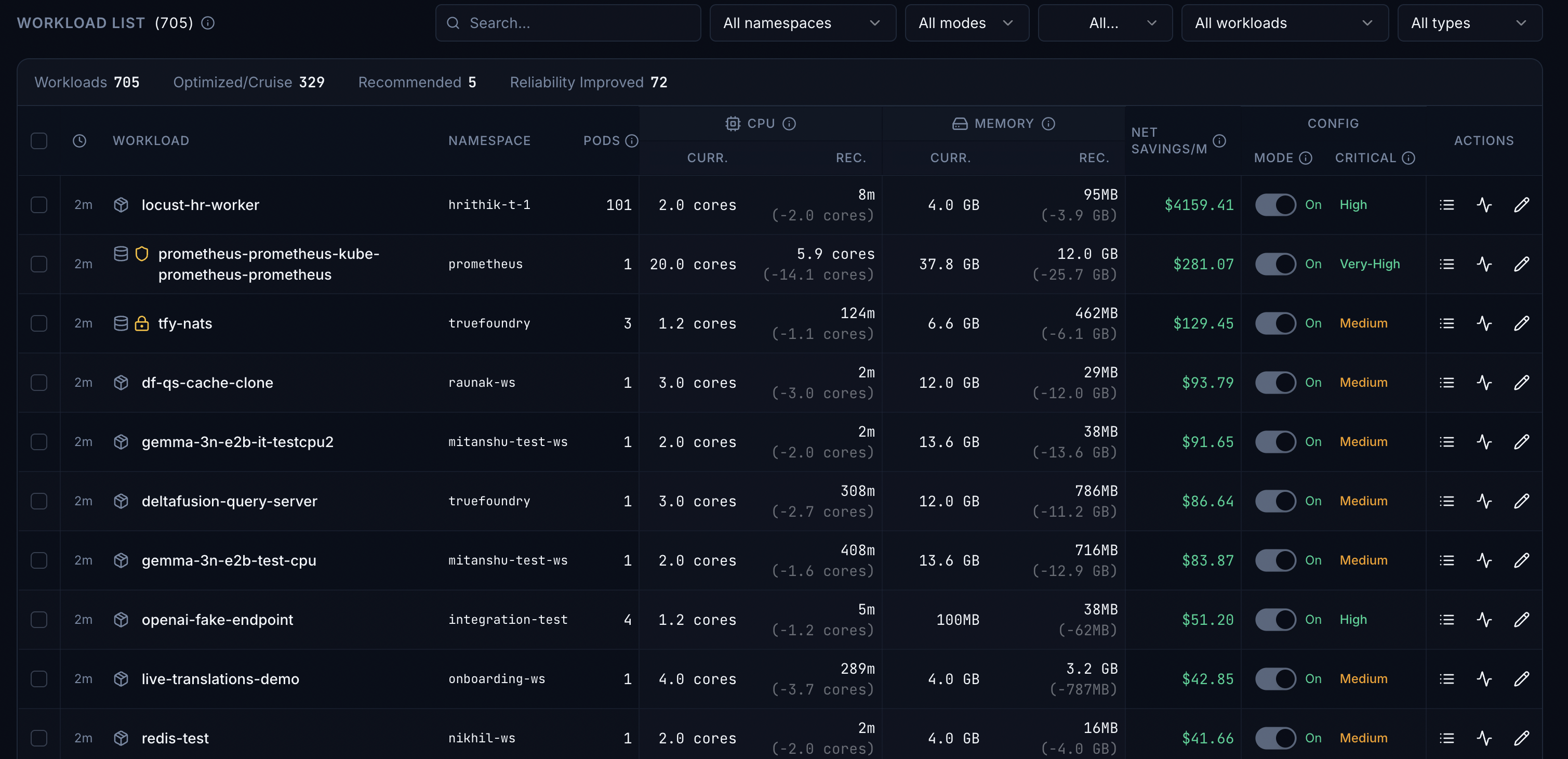Screen dimensions: 1568x759
Task: Click the $281.07 net savings value
Action: coord(1203,264)
